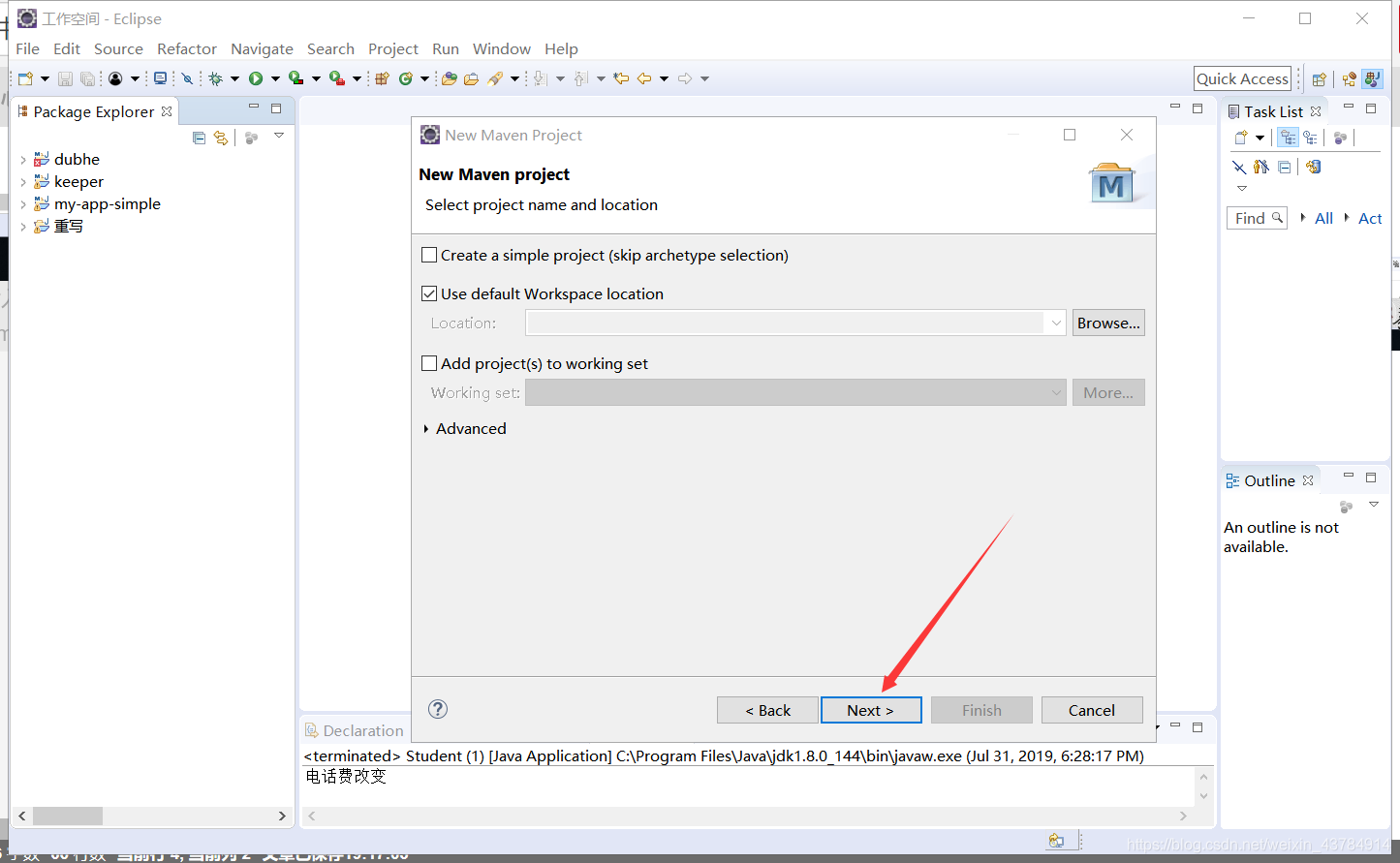Click New Task icon in Task List
Viewport: 1400px width, 863px height.
click(x=1241, y=138)
